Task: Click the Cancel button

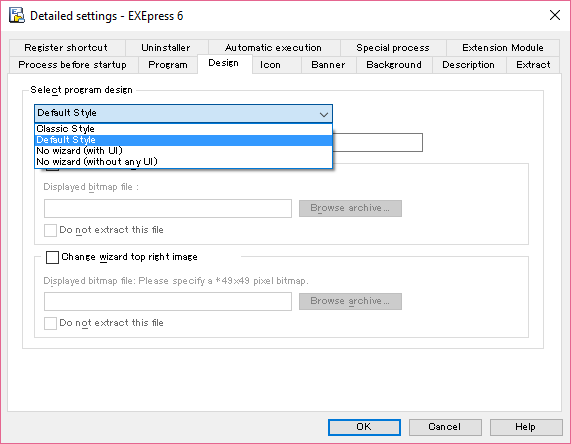Action: click(x=445, y=427)
